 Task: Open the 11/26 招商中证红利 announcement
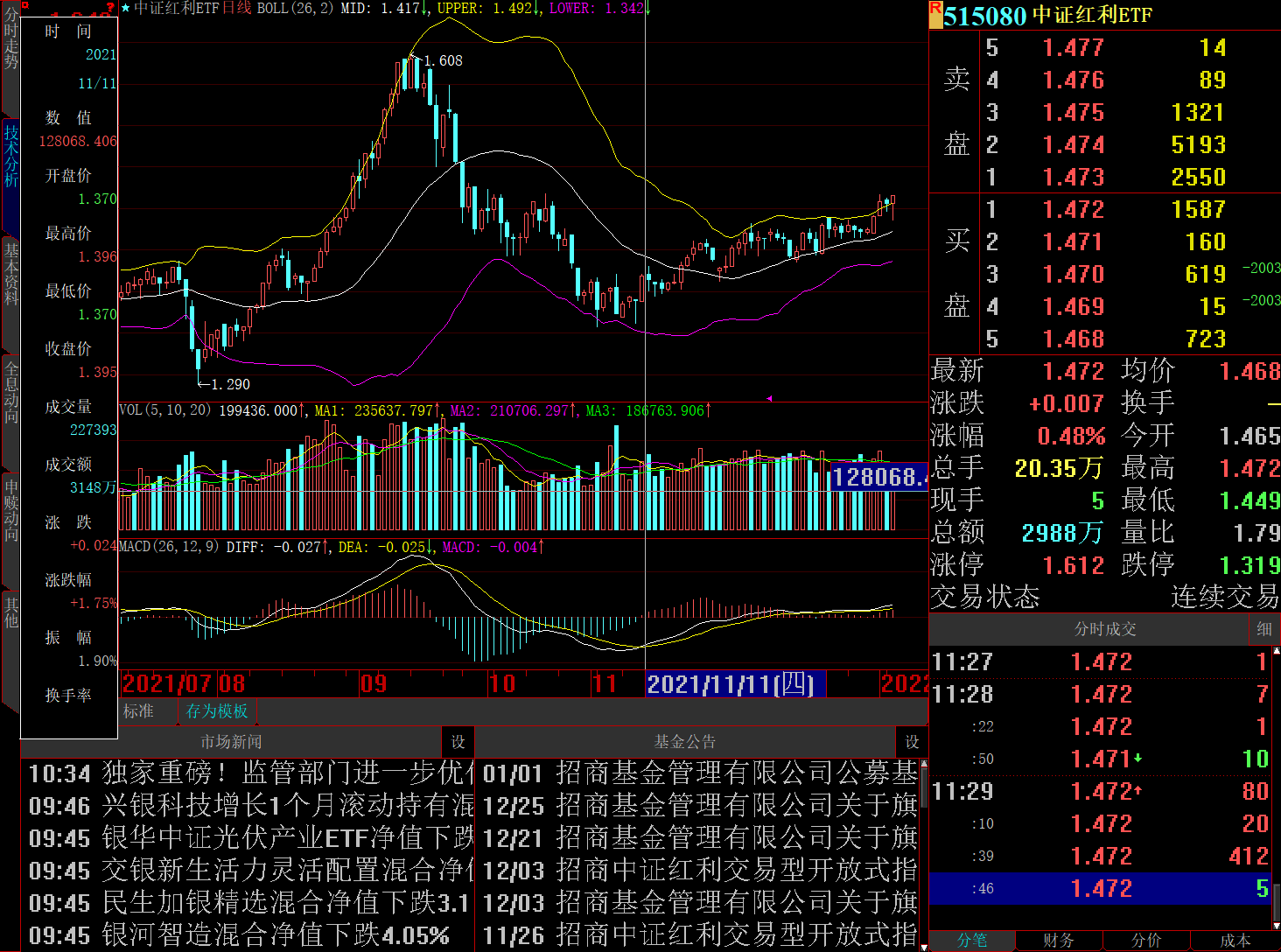pos(698,935)
